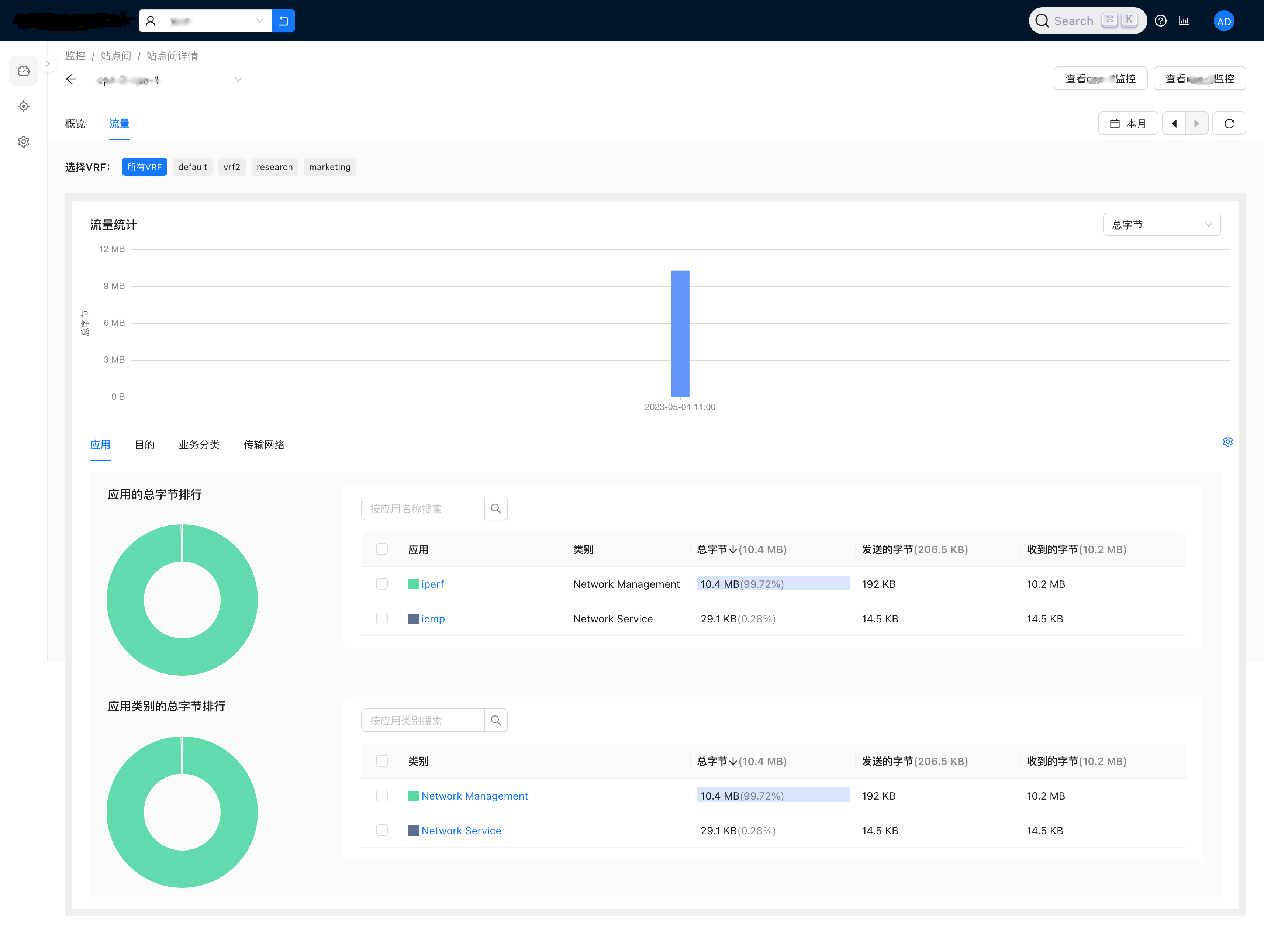Viewport: 1264px width, 952px height.
Task: Open the Network Service category link
Action: click(x=461, y=831)
